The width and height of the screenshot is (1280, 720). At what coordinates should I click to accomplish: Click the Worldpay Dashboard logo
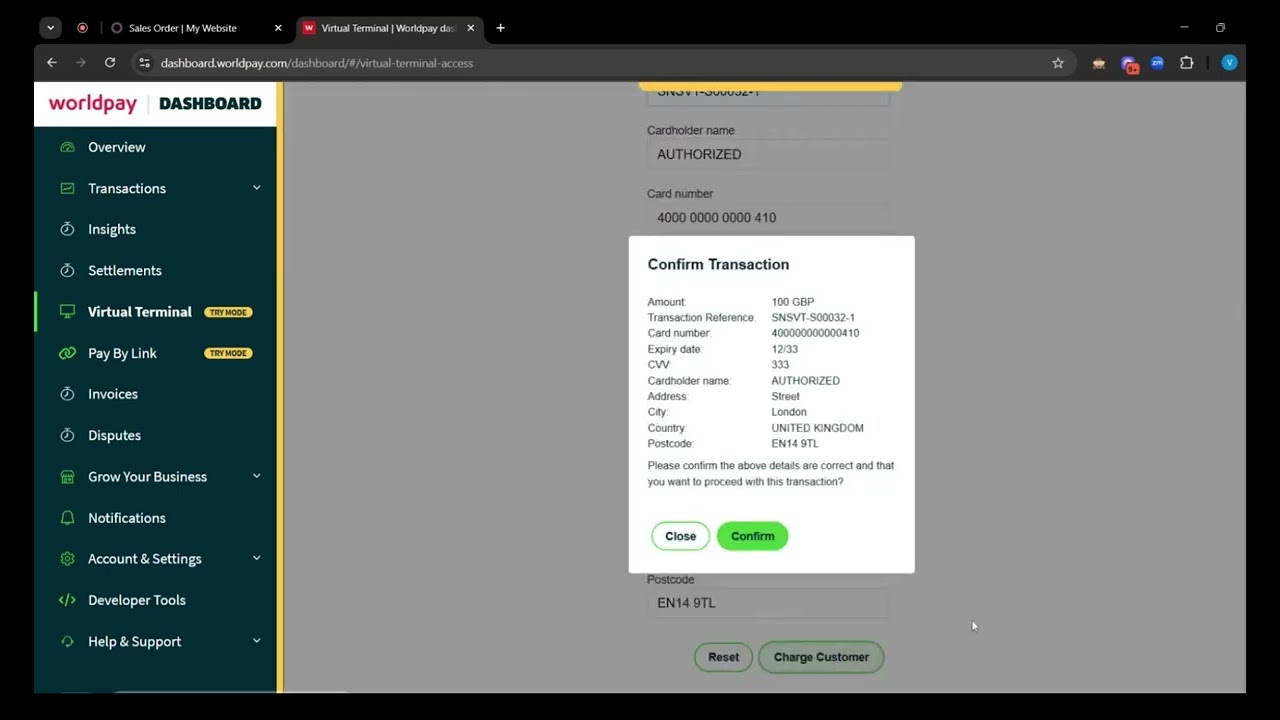(155, 104)
